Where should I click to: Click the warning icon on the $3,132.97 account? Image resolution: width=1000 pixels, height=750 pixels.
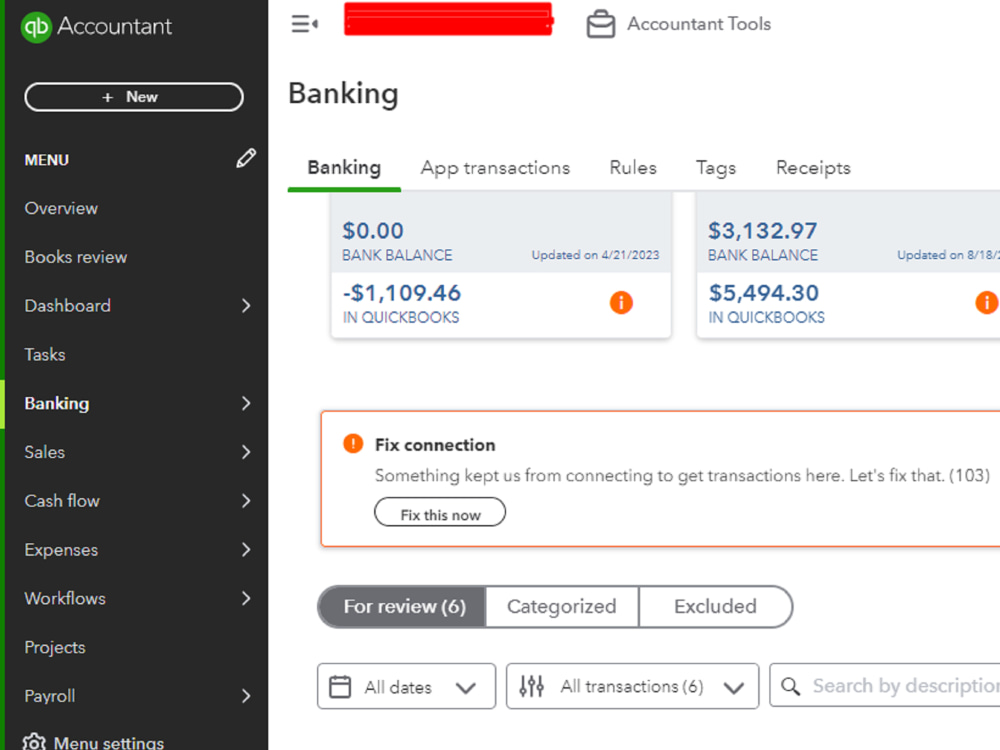coord(987,302)
